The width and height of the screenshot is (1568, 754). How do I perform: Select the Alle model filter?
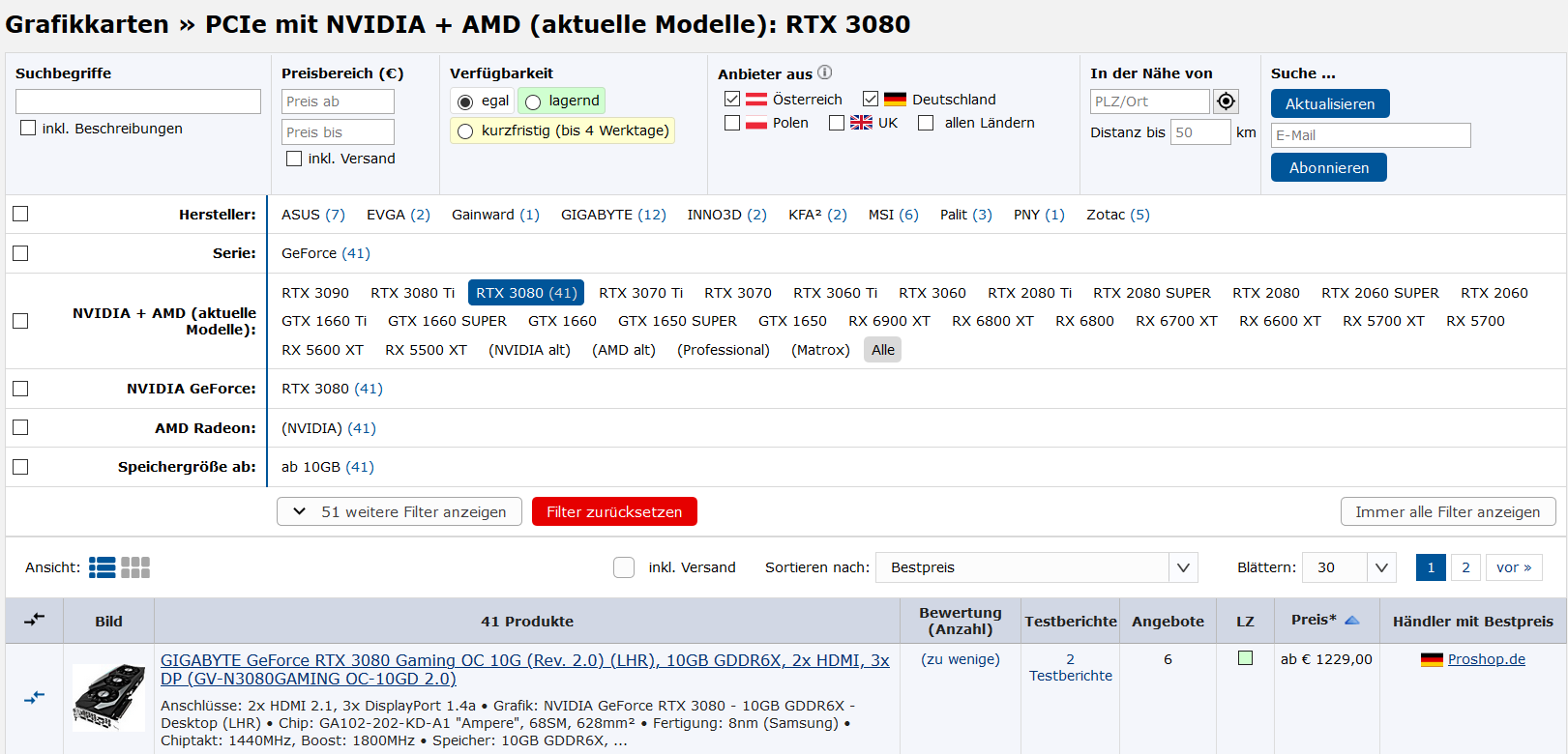[x=883, y=350]
